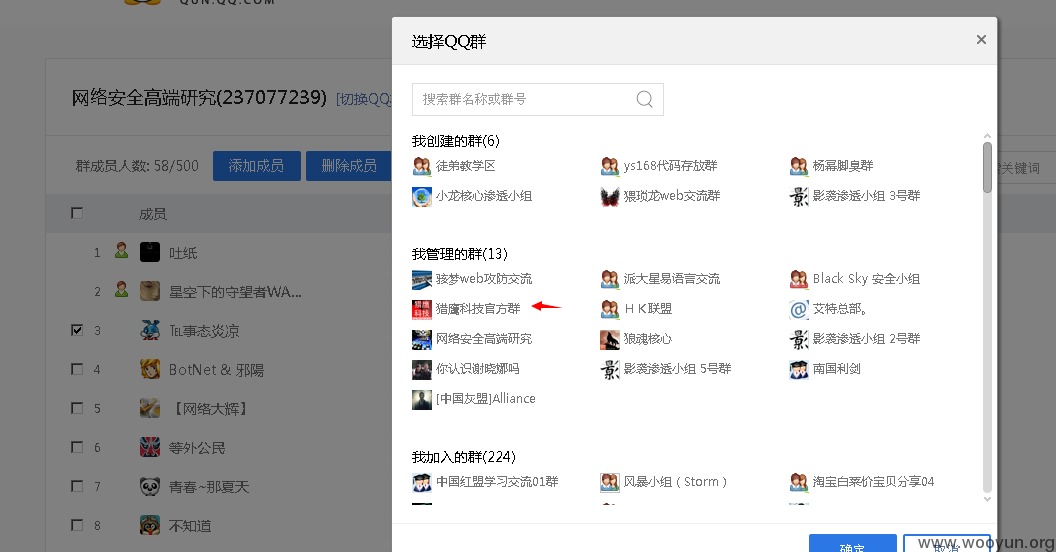This screenshot has width=1056, height=552.
Task: Pick the 你认识谢晓娜吗 group avatar
Action: [x=422, y=370]
